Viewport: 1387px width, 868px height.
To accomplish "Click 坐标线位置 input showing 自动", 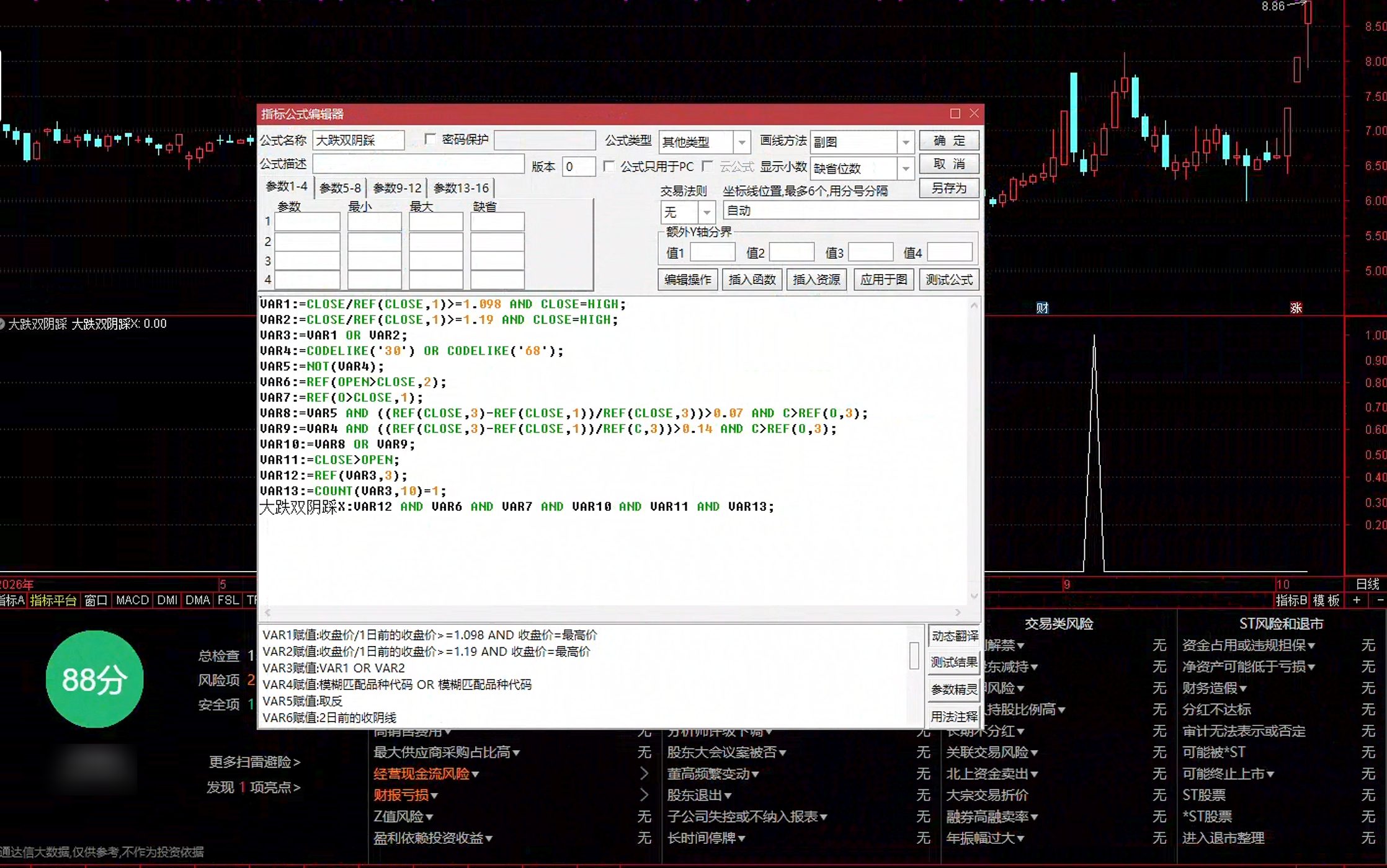I will tap(850, 211).
